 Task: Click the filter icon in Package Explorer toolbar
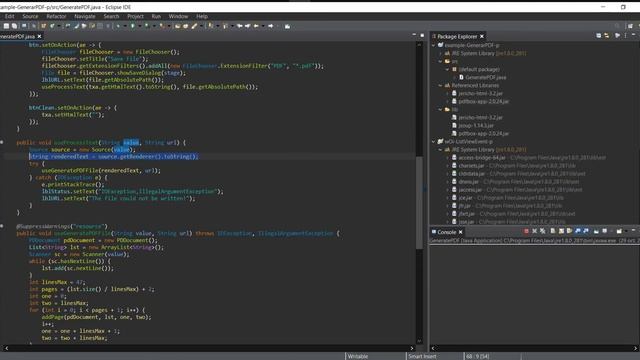coord(617,36)
